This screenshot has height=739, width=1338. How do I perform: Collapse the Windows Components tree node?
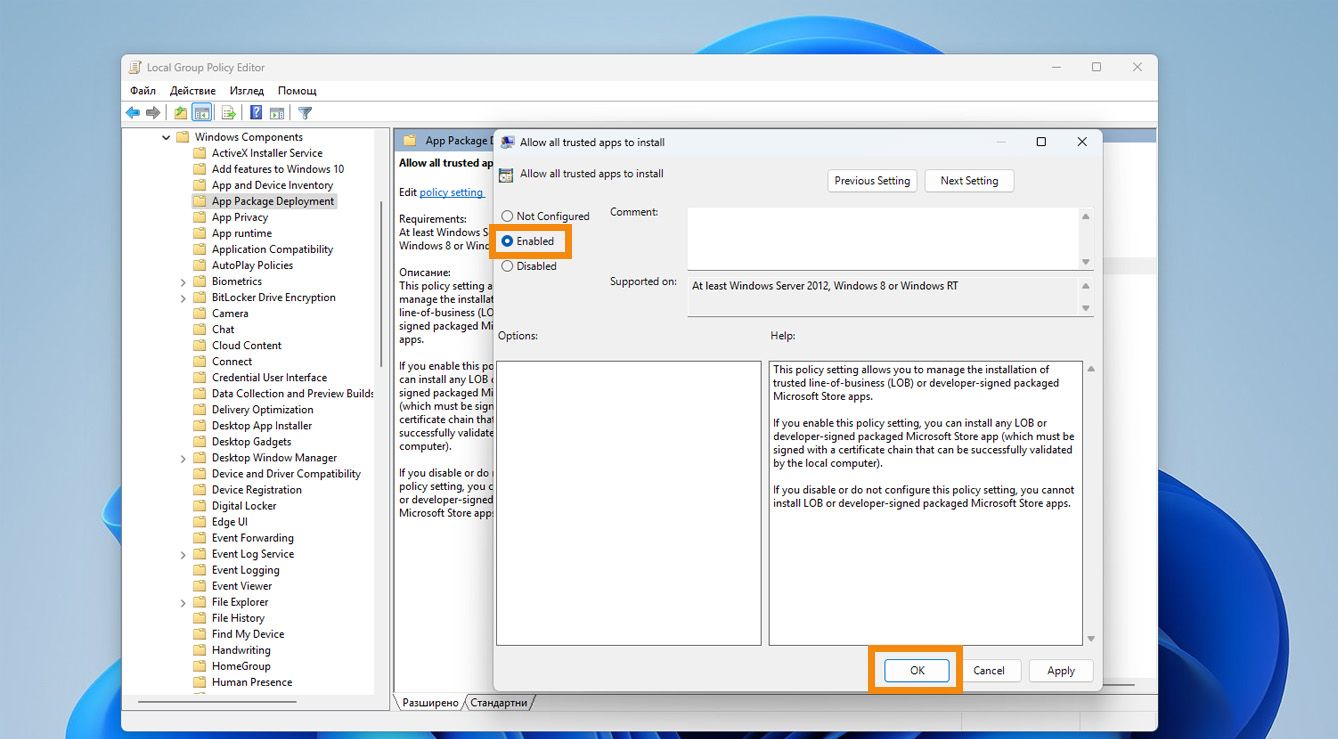(x=166, y=137)
